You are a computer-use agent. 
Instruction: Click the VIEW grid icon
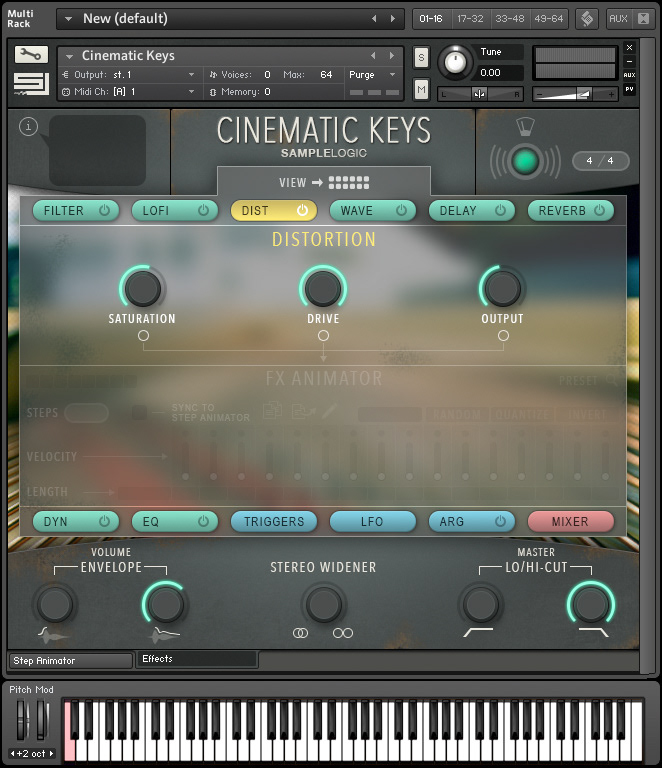tap(349, 183)
